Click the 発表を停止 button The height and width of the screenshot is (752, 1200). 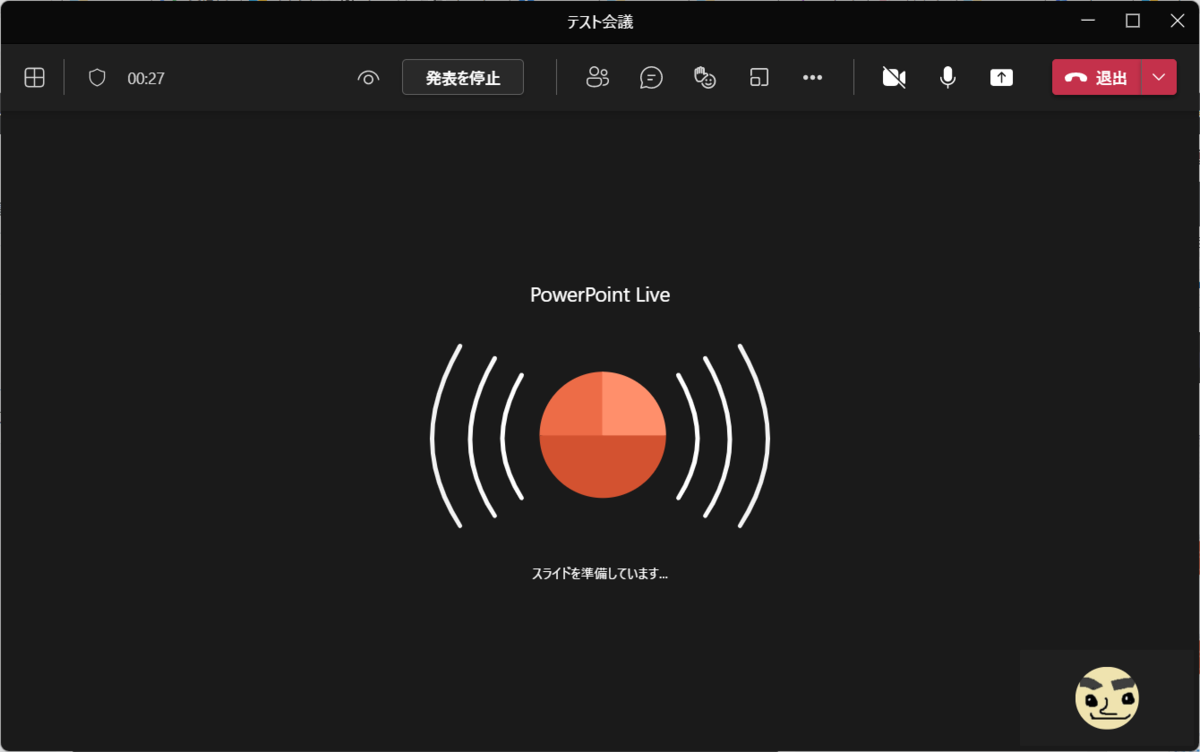463,78
